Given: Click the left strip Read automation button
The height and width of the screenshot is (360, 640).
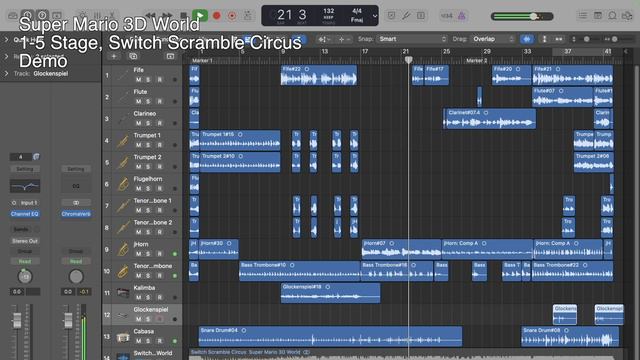Looking at the screenshot, I should (x=24, y=261).
